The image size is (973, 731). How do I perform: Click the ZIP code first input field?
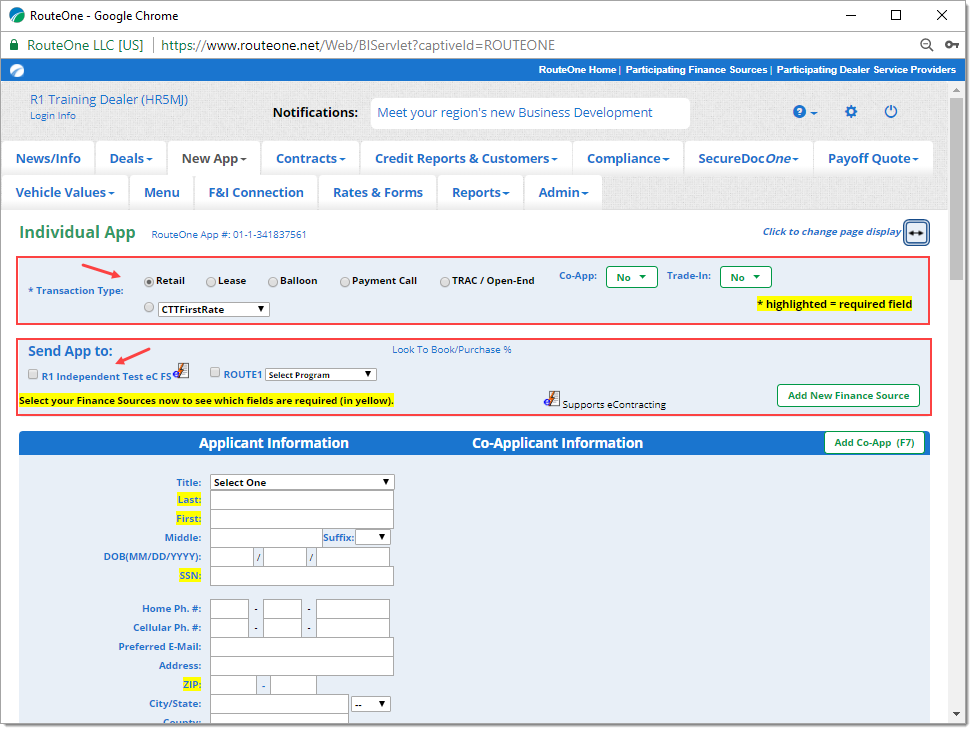(233, 685)
